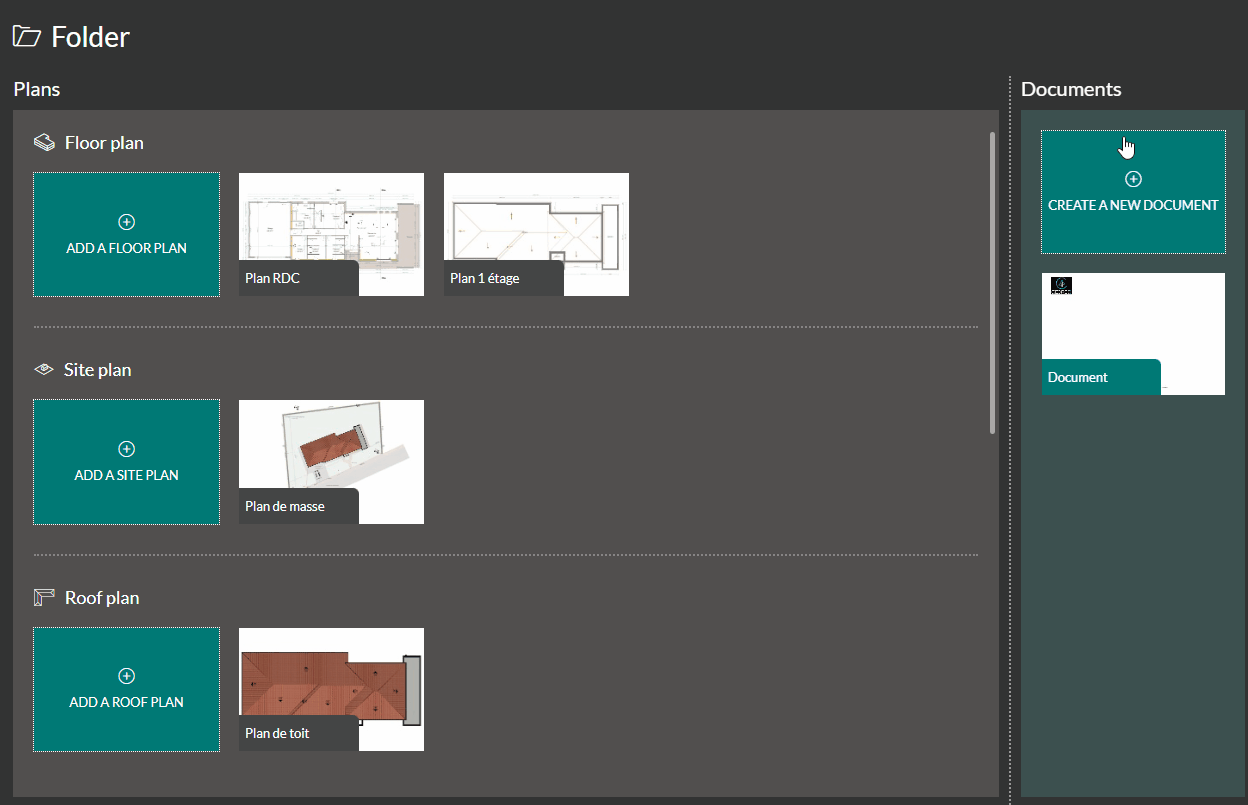The image size is (1248, 805).
Task: Click the Roof plan section icon
Action: tap(44, 598)
